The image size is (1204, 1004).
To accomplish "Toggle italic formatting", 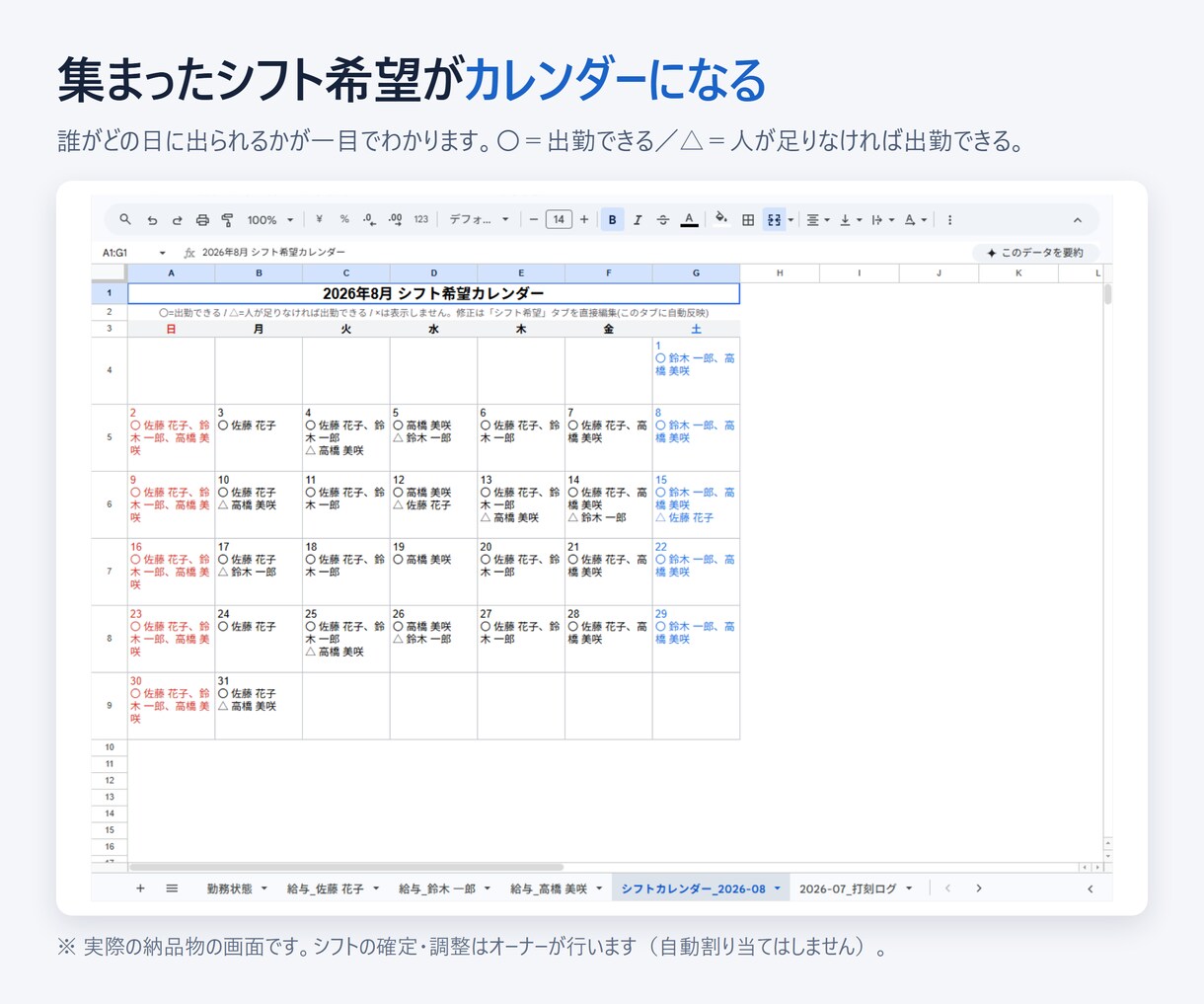I will click(x=638, y=219).
